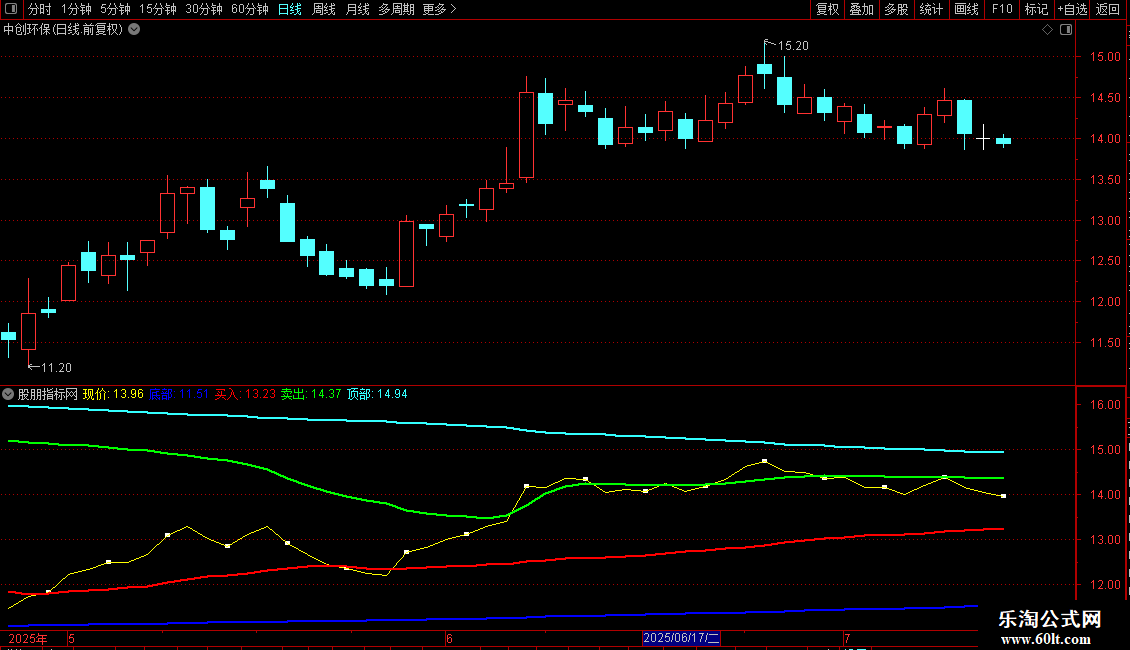Click the 2025/06/17/二 date marker
The width and height of the screenshot is (1130, 650).
pyautogui.click(x=681, y=638)
